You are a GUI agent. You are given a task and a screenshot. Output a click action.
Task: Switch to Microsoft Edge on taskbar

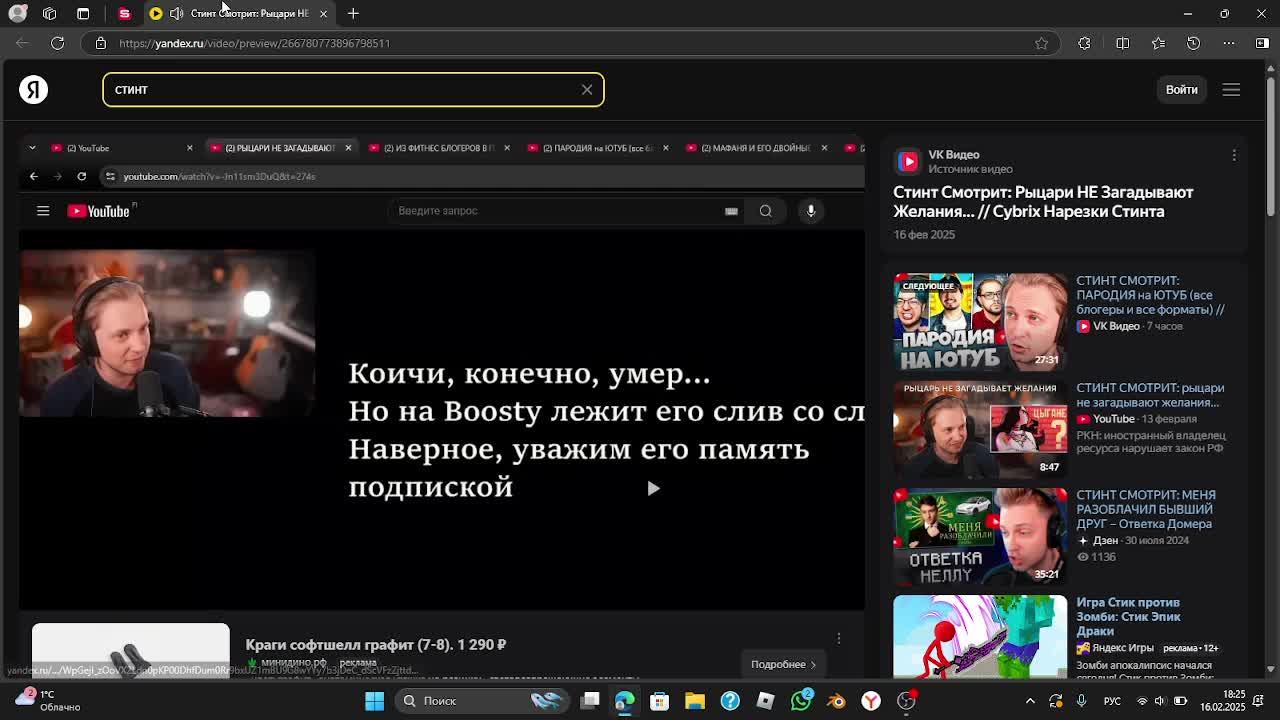(624, 701)
